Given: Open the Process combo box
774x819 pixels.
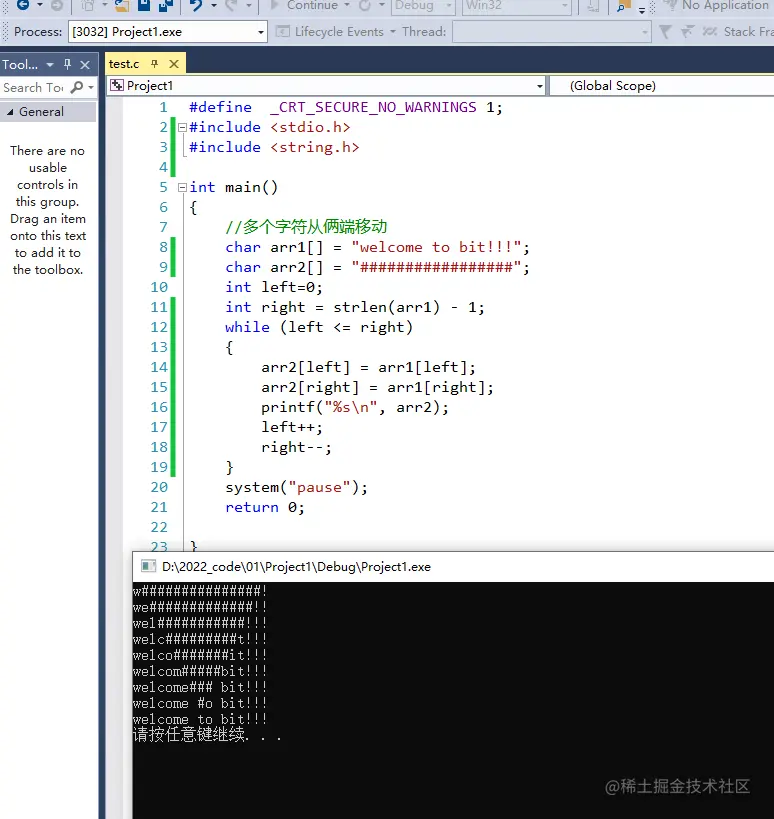Looking at the screenshot, I should tap(168, 32).
